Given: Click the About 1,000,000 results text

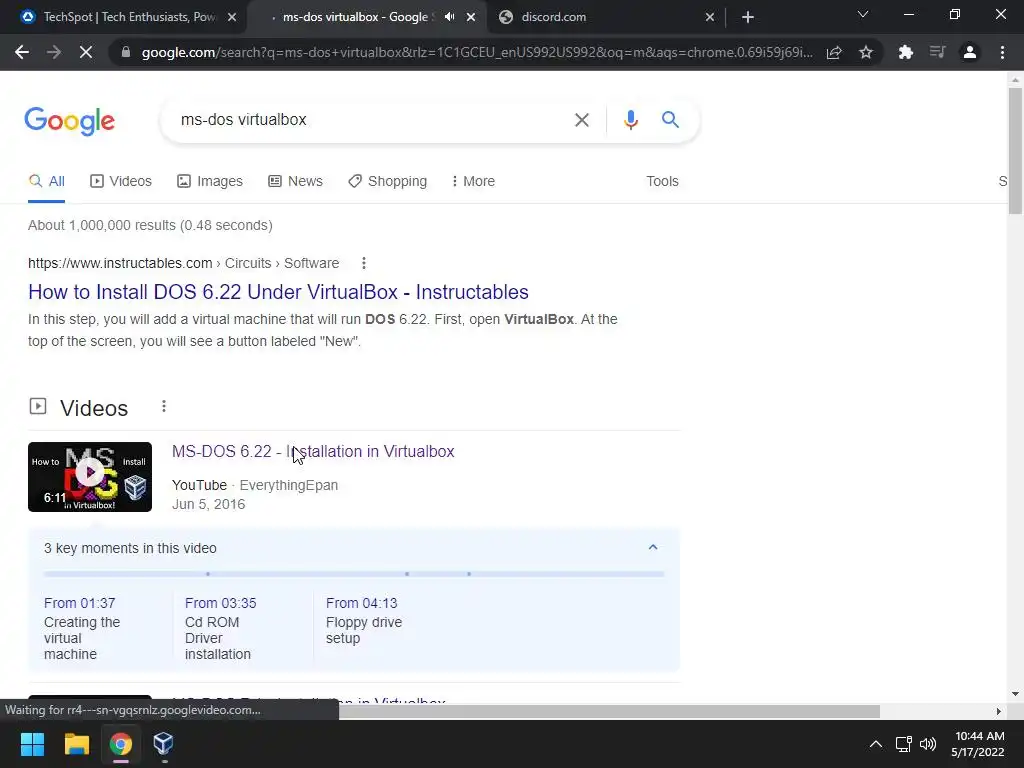Looking at the screenshot, I should point(150,225).
